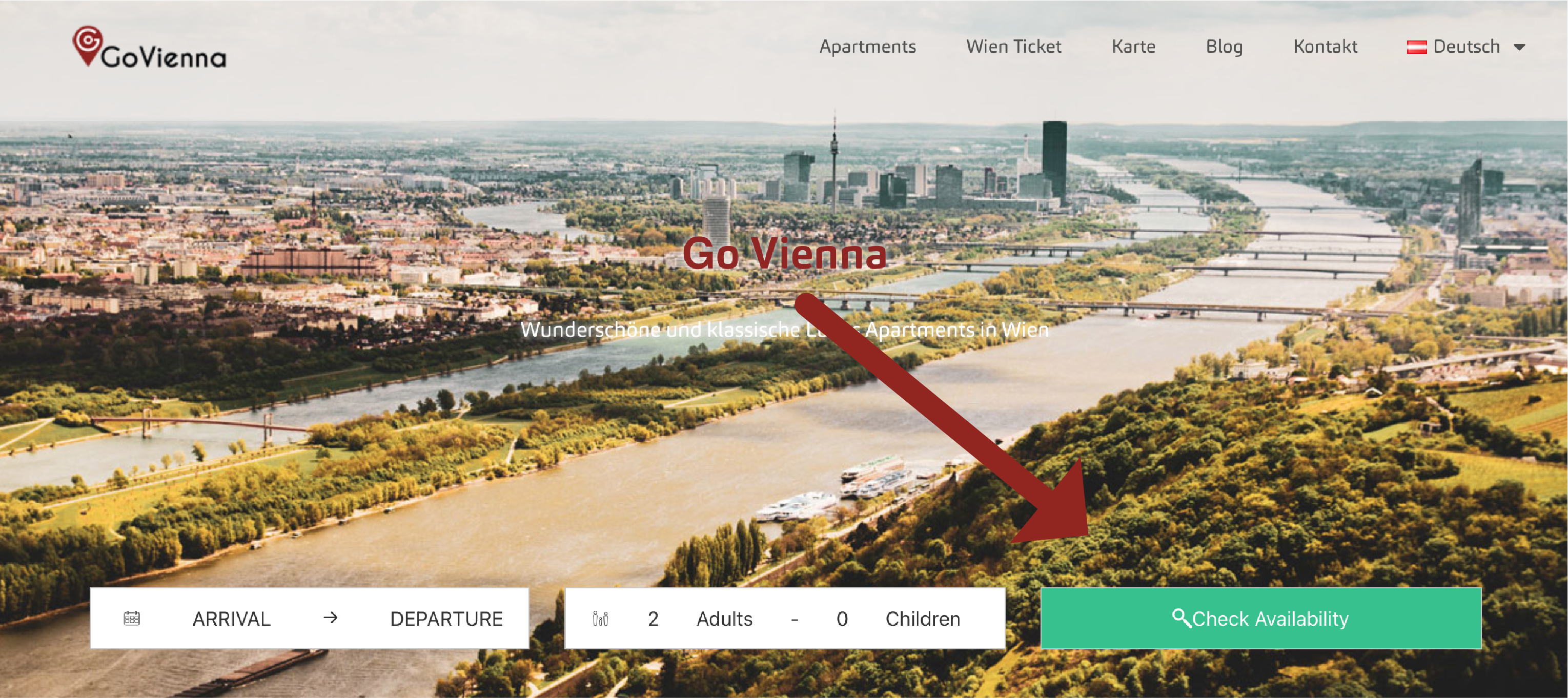Open the Deutsch language selector

(1466, 47)
